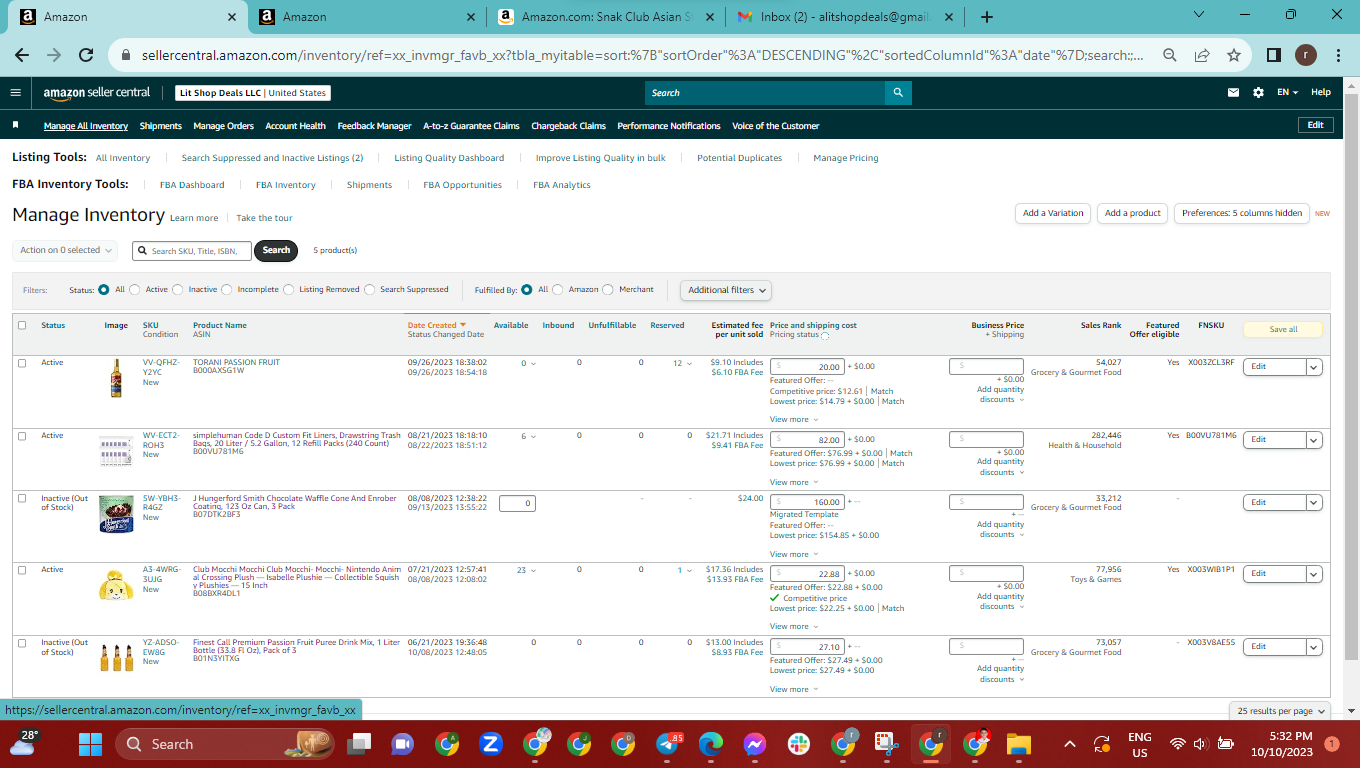Open the Seller Central settings gear
The height and width of the screenshot is (768, 1360).
[x=1258, y=93]
